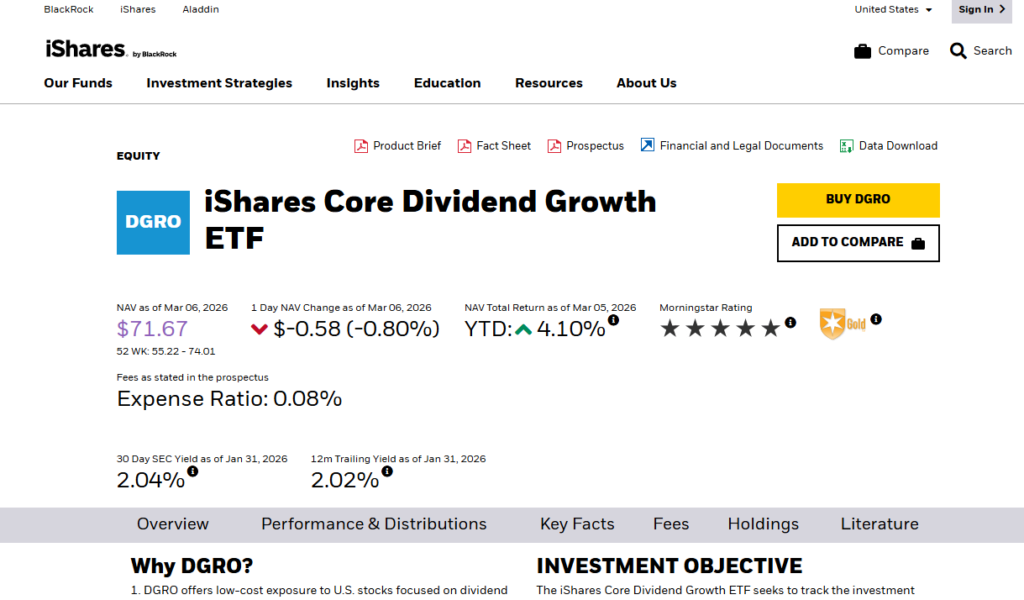Open the Search magnifier icon
Image resolution: width=1024 pixels, height=600 pixels.
957,50
